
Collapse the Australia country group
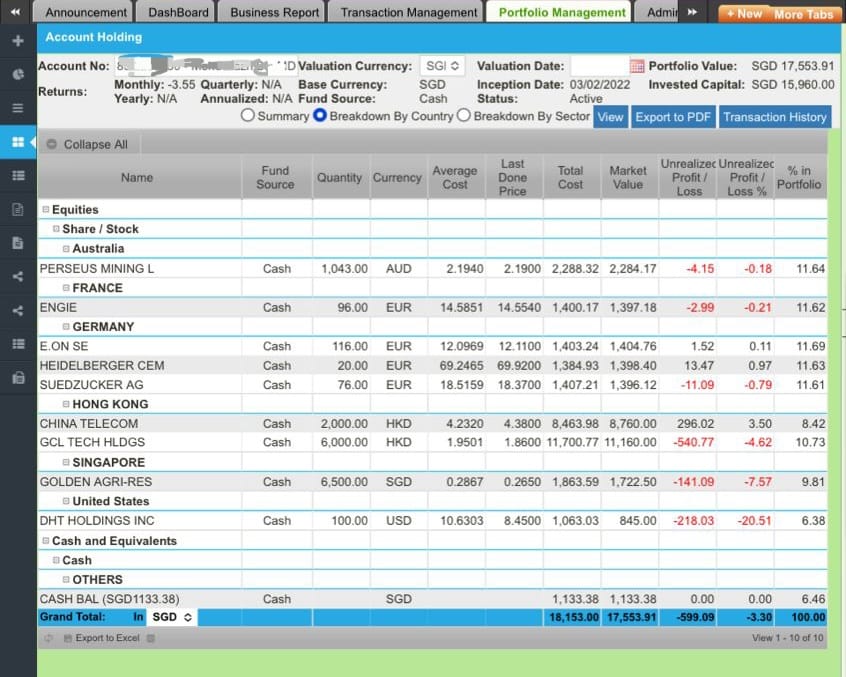[x=66, y=249]
